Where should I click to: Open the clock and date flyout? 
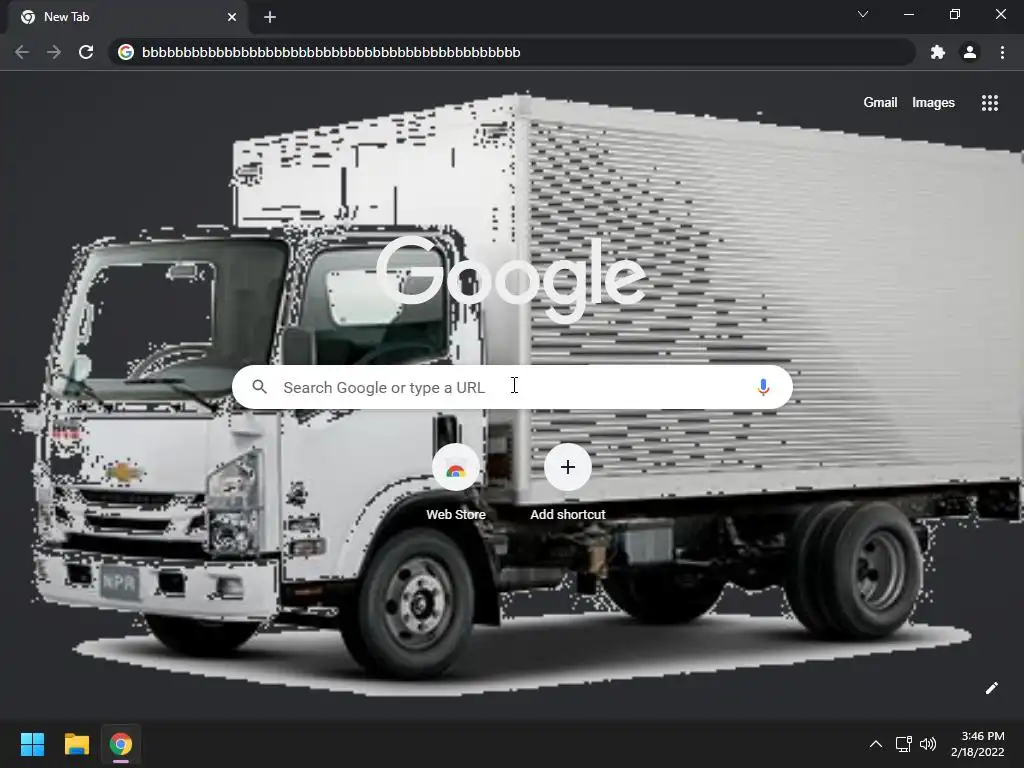[978, 744]
